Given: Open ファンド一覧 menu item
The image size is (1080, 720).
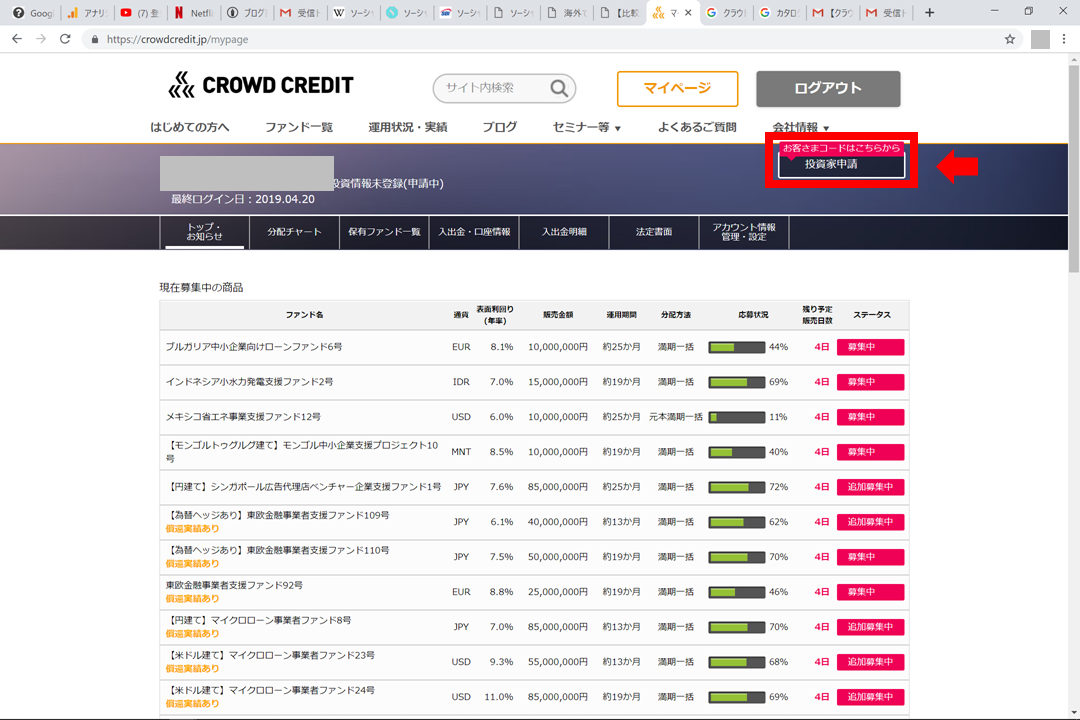Looking at the screenshot, I should click(x=299, y=127).
